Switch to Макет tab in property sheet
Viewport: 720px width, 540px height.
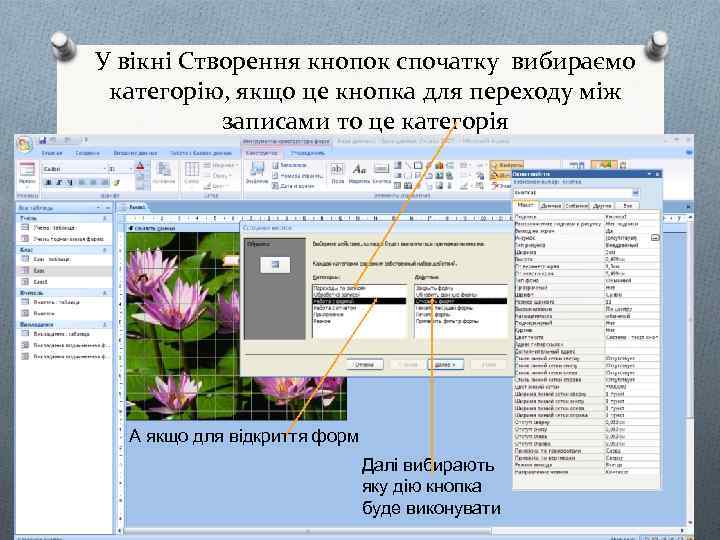[526, 205]
